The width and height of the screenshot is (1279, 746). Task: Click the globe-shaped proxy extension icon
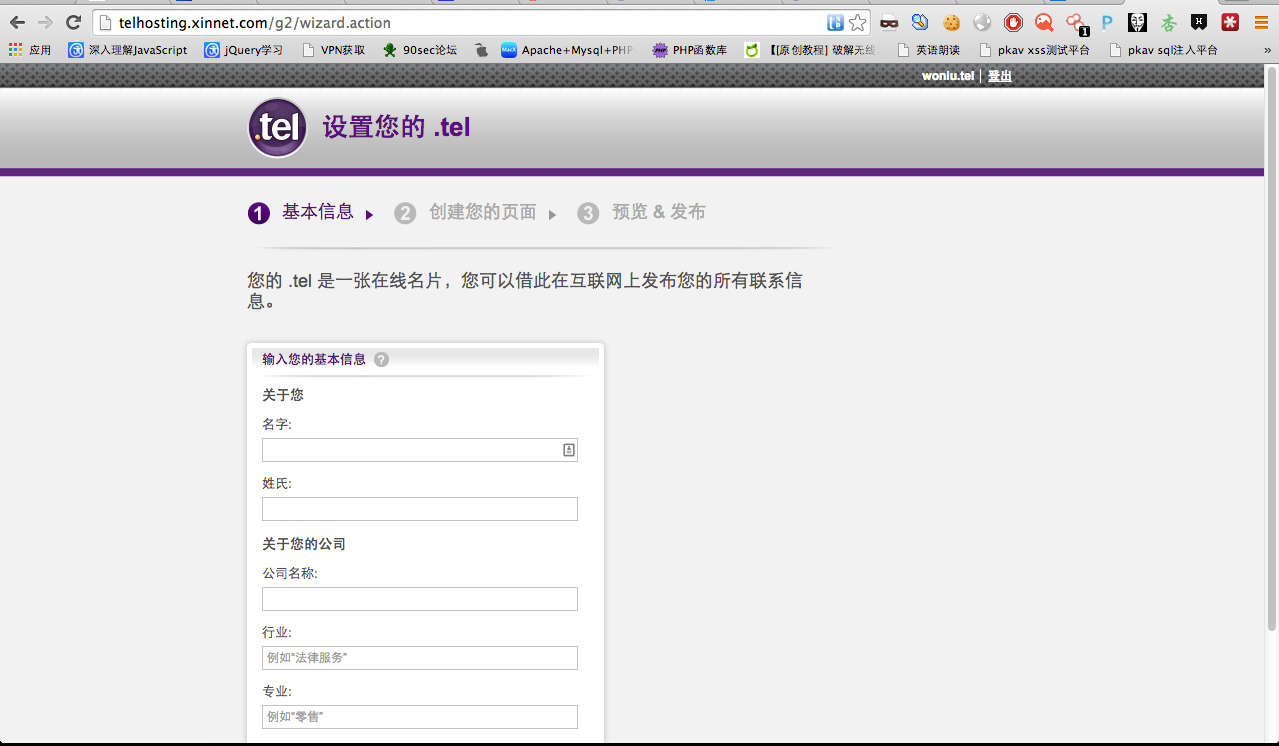point(982,22)
